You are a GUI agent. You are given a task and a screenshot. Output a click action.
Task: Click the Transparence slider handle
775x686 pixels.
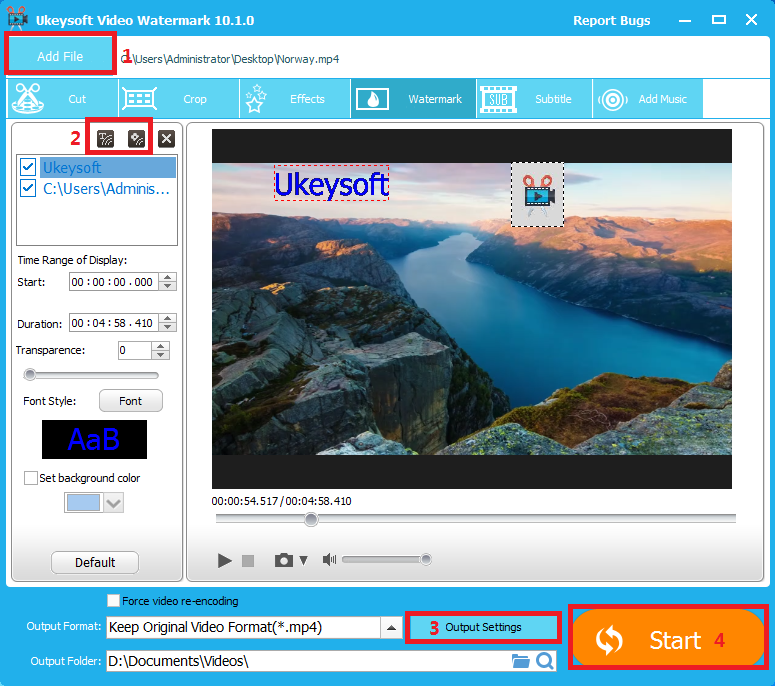point(30,375)
